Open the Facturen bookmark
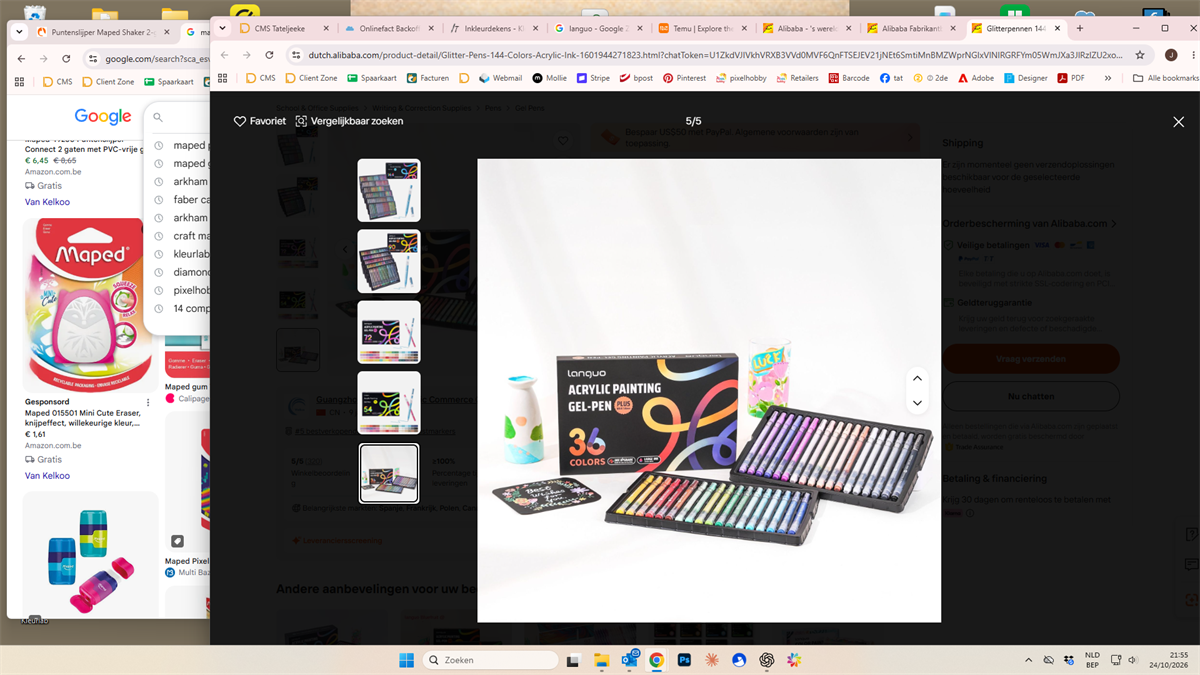The width and height of the screenshot is (1200, 675). coord(427,78)
